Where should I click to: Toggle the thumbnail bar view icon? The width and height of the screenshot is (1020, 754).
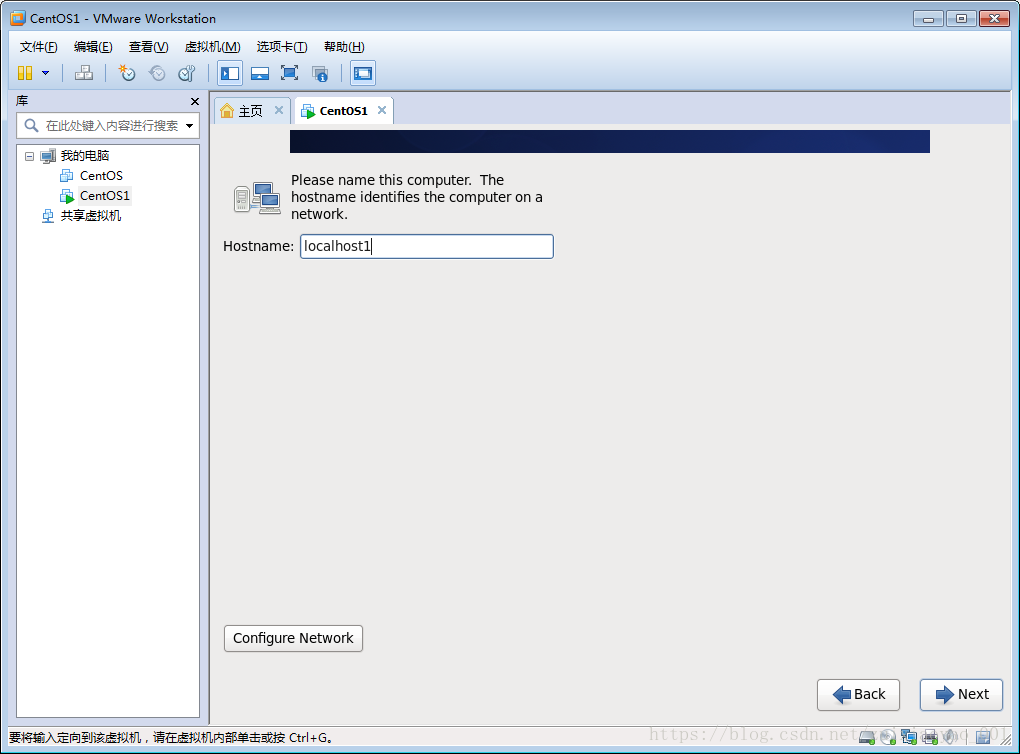[260, 73]
